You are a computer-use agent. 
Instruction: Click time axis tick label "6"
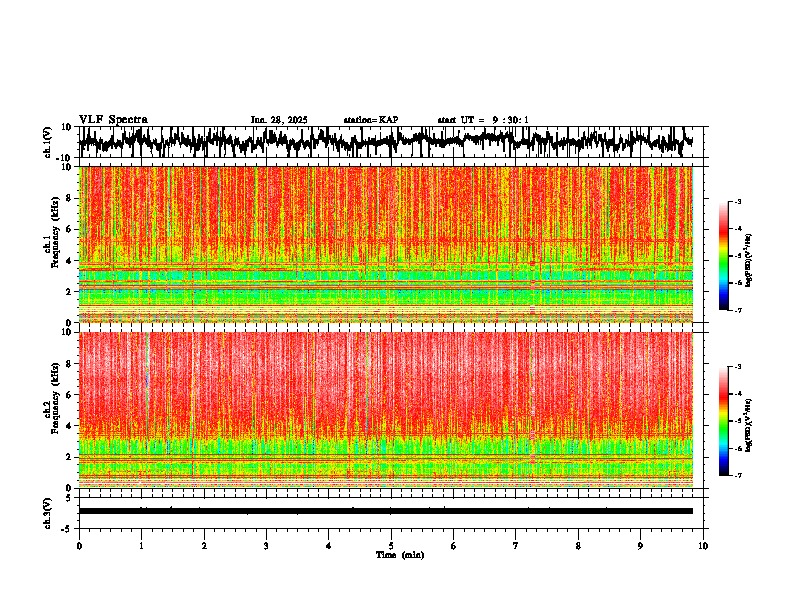[x=454, y=546]
